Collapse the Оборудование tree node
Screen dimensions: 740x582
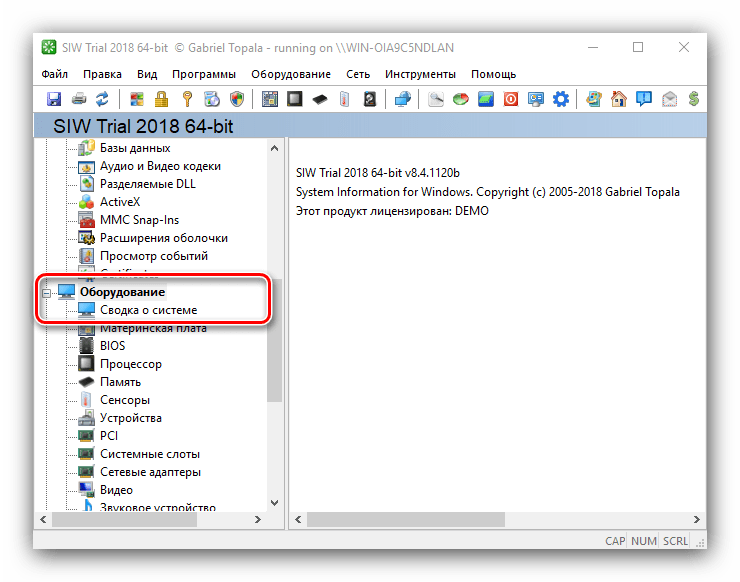click(46, 293)
